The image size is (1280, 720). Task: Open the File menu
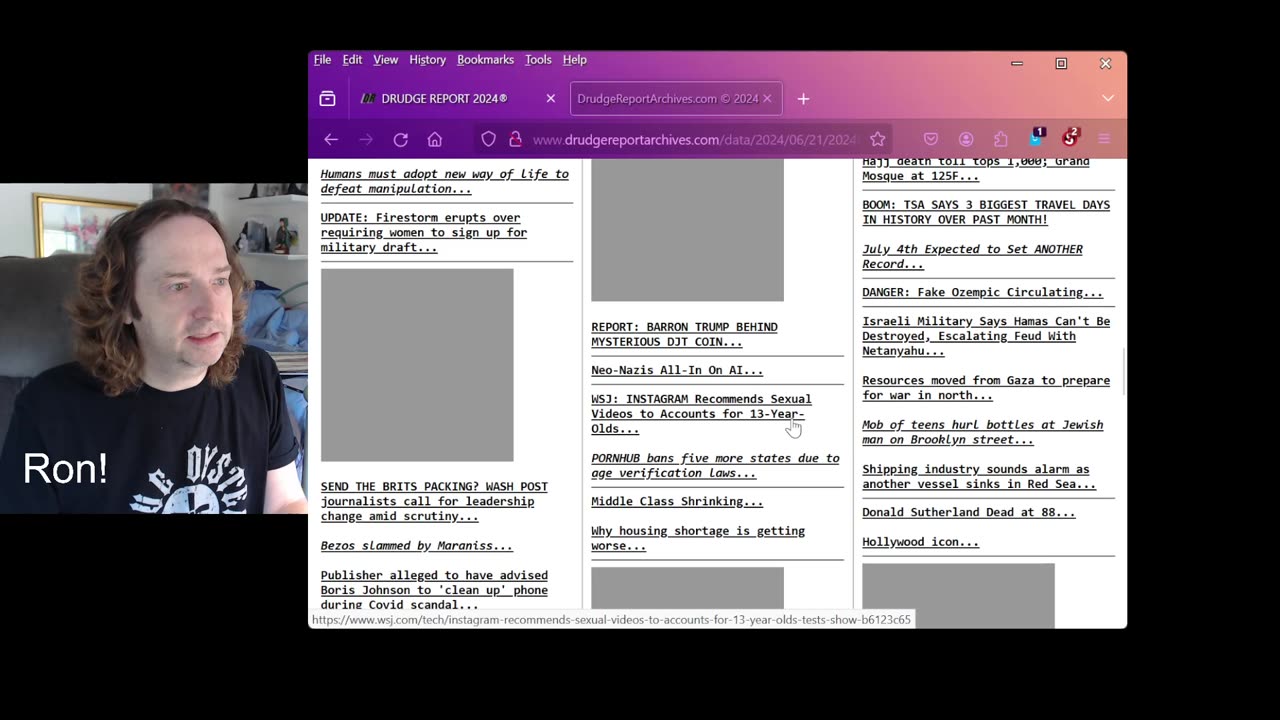tap(322, 60)
